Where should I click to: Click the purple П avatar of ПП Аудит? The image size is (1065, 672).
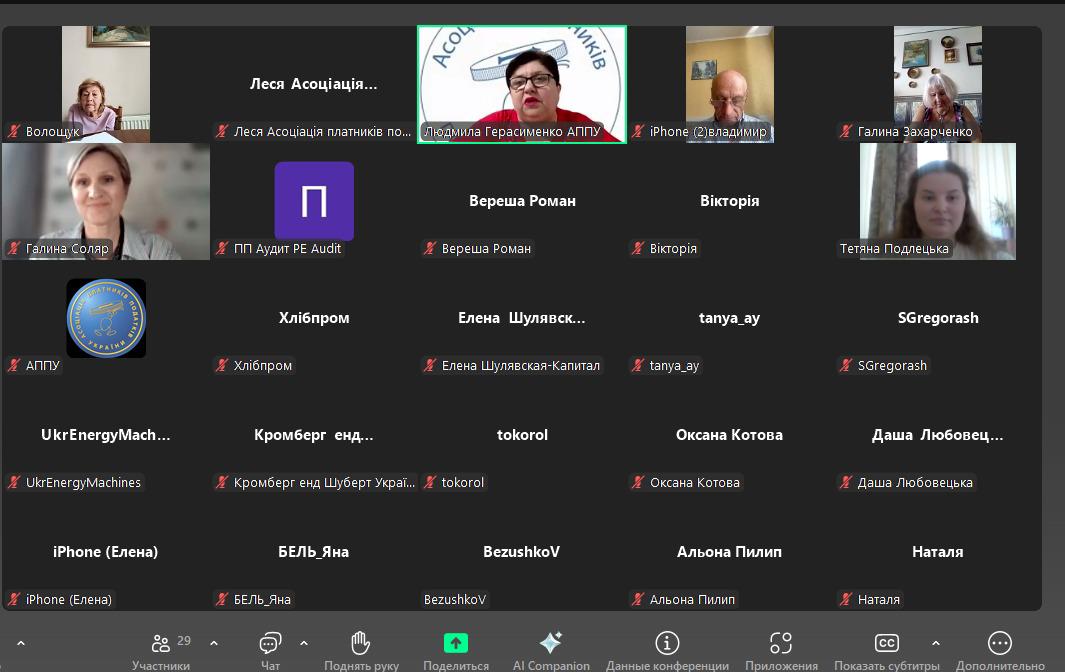[x=314, y=201]
